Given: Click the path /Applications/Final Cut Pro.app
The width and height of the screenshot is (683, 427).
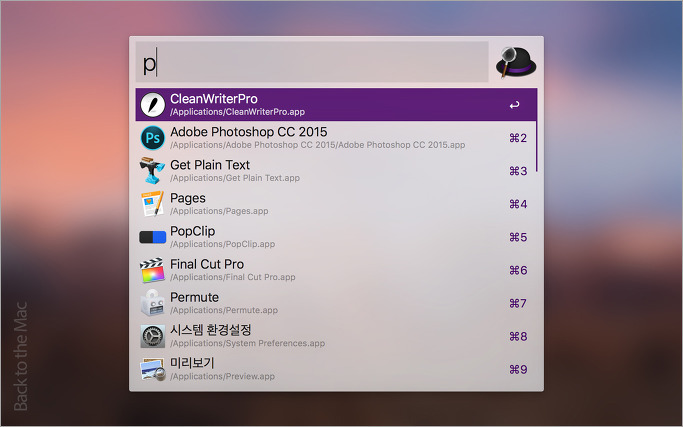Looking at the screenshot, I should point(233,278).
